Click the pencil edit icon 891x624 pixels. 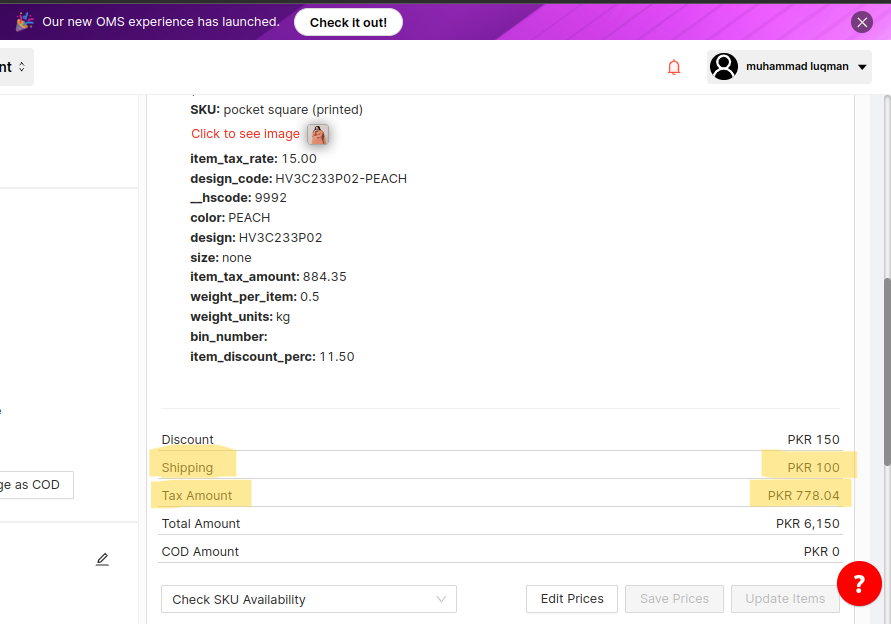(102, 559)
